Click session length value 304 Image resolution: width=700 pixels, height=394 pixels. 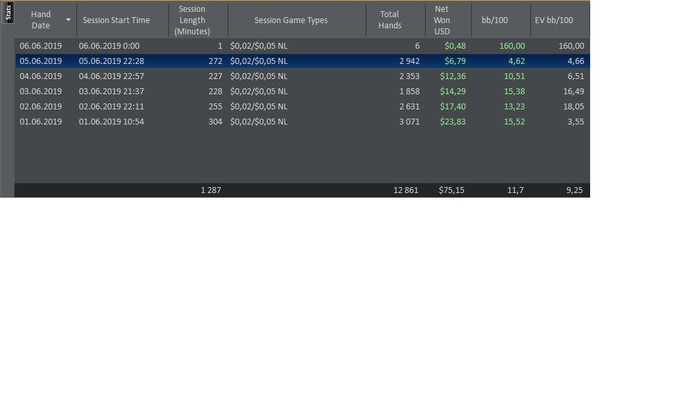pos(215,121)
